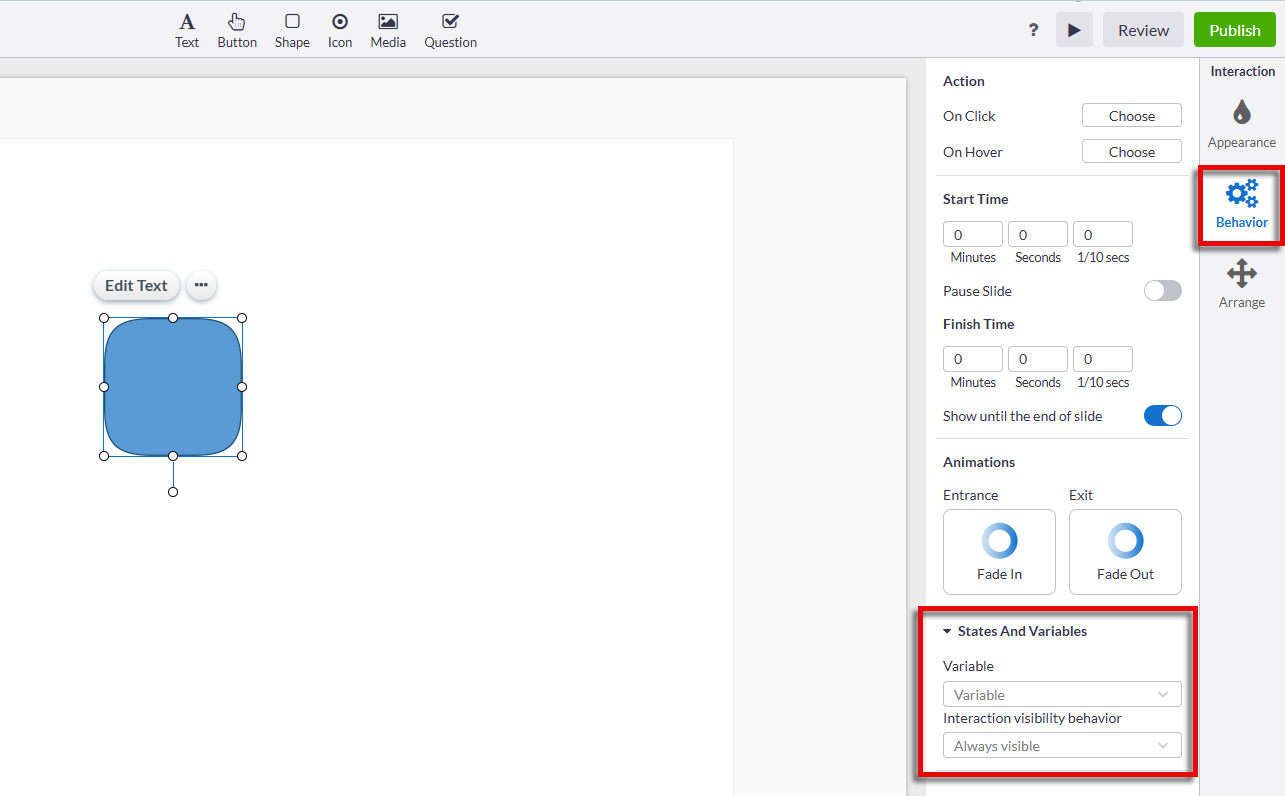Click the top-right resize handle of shape
This screenshot has width=1285, height=796.
[x=242, y=318]
